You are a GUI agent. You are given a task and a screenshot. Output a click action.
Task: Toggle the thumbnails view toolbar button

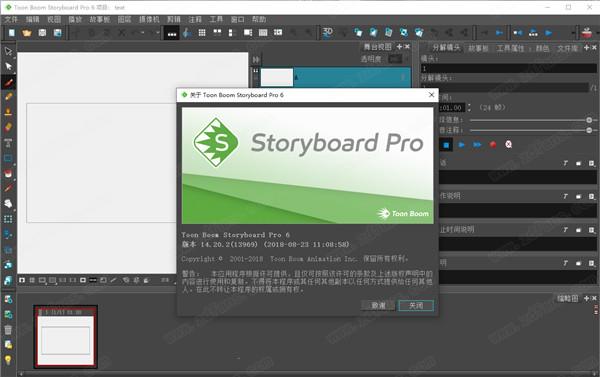(x=202, y=33)
